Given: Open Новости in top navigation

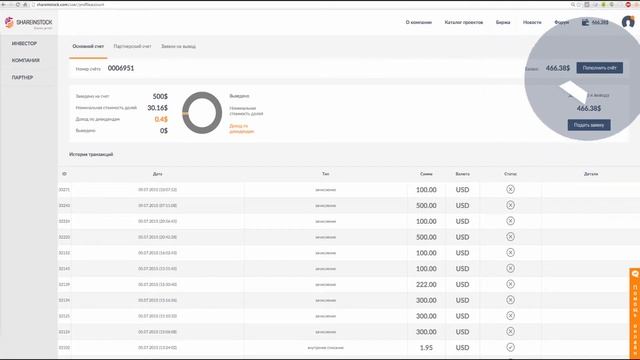Looking at the screenshot, I should pos(532,22).
